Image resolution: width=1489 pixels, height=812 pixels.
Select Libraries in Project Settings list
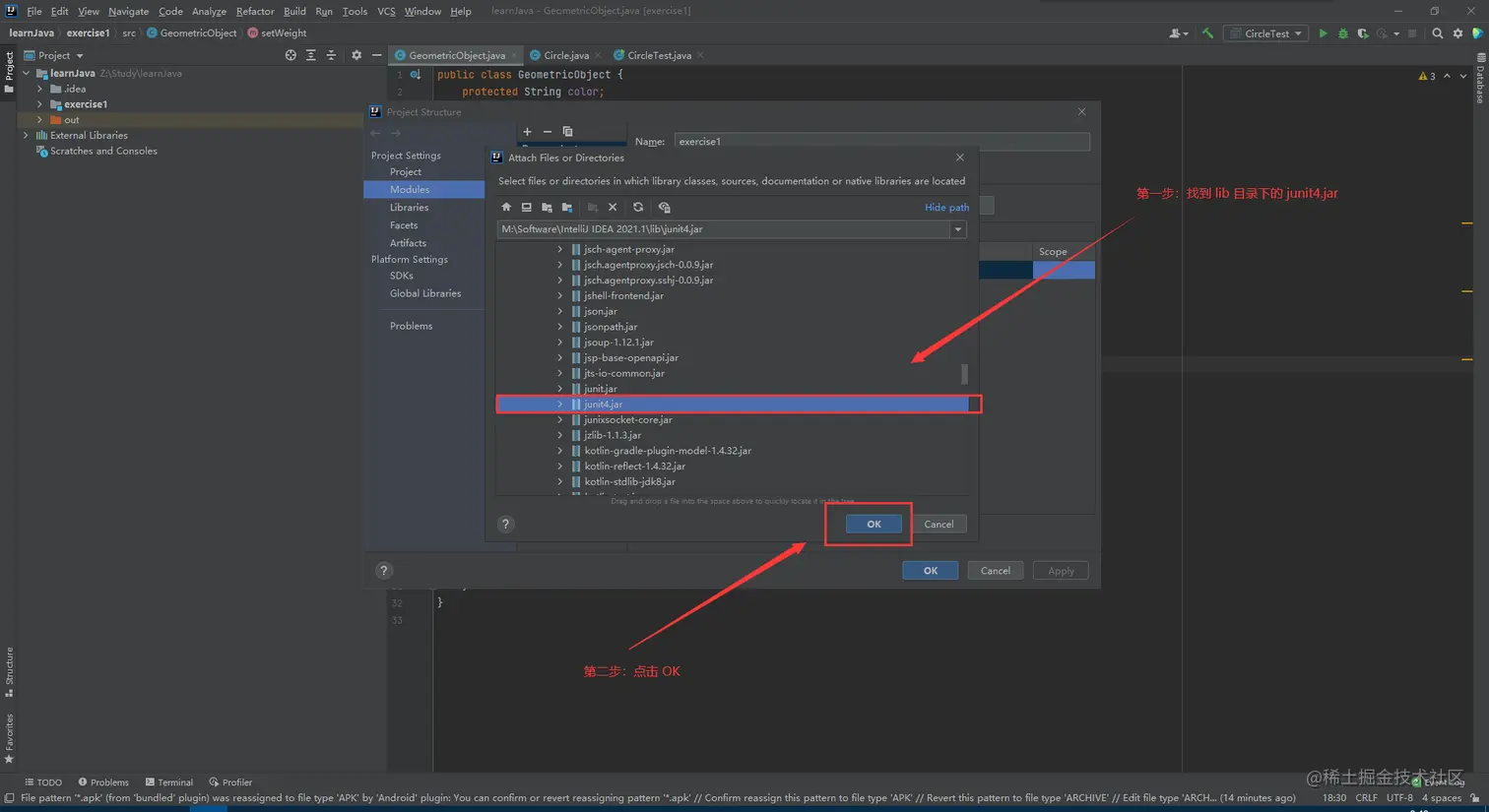[409, 208]
